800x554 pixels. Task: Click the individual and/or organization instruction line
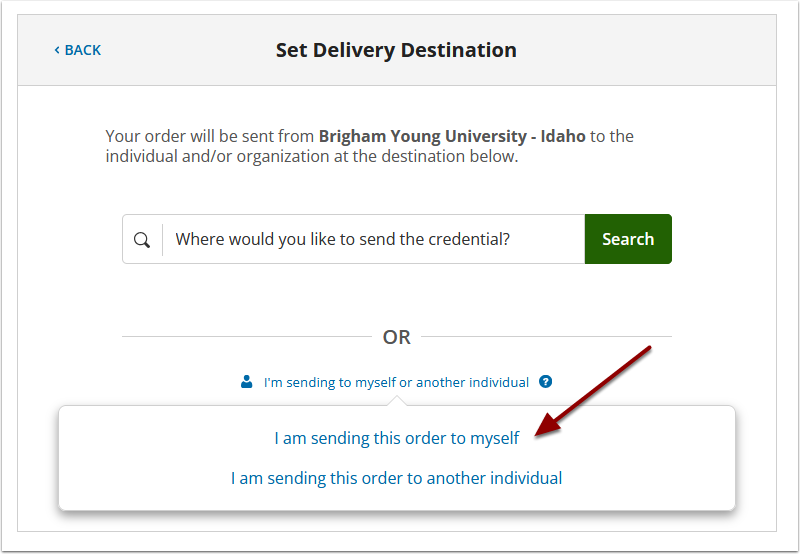(312, 156)
